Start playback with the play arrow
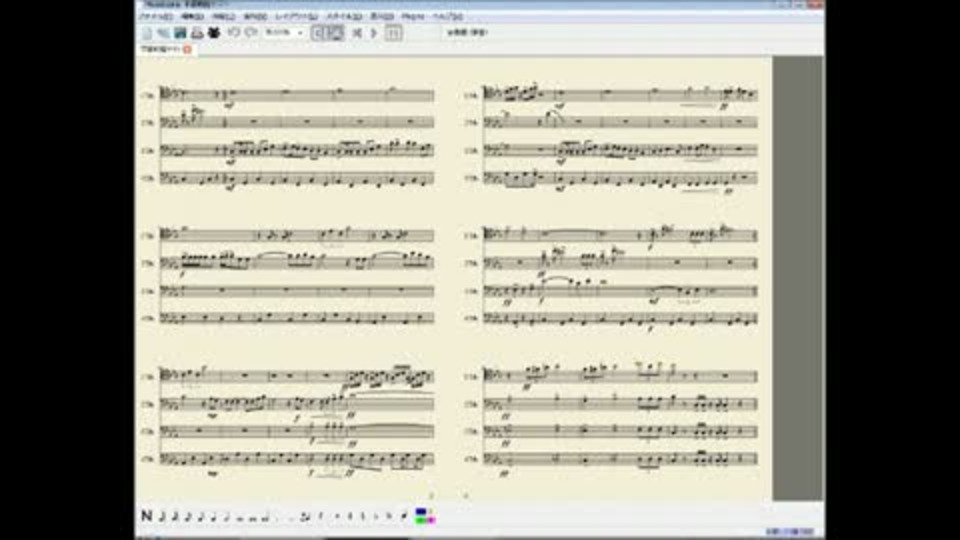 [373, 32]
